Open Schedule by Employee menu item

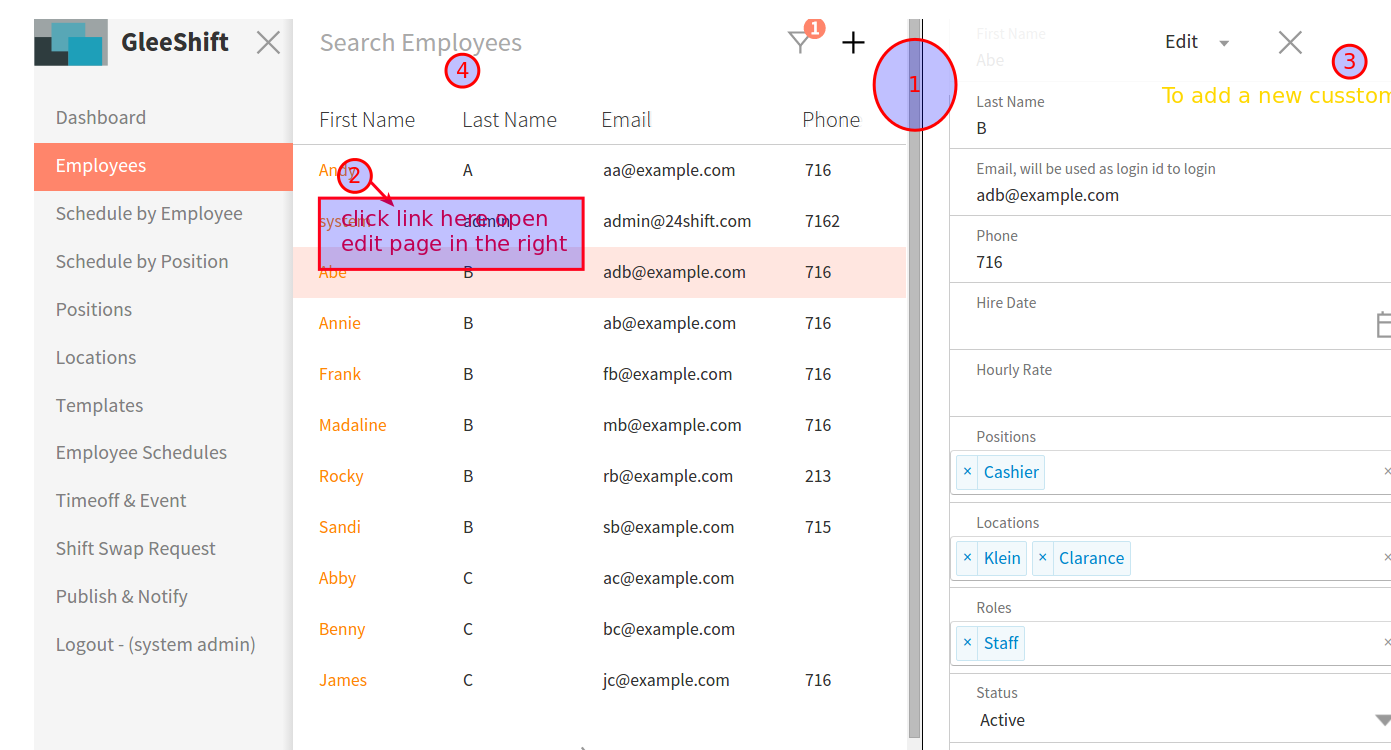(149, 213)
